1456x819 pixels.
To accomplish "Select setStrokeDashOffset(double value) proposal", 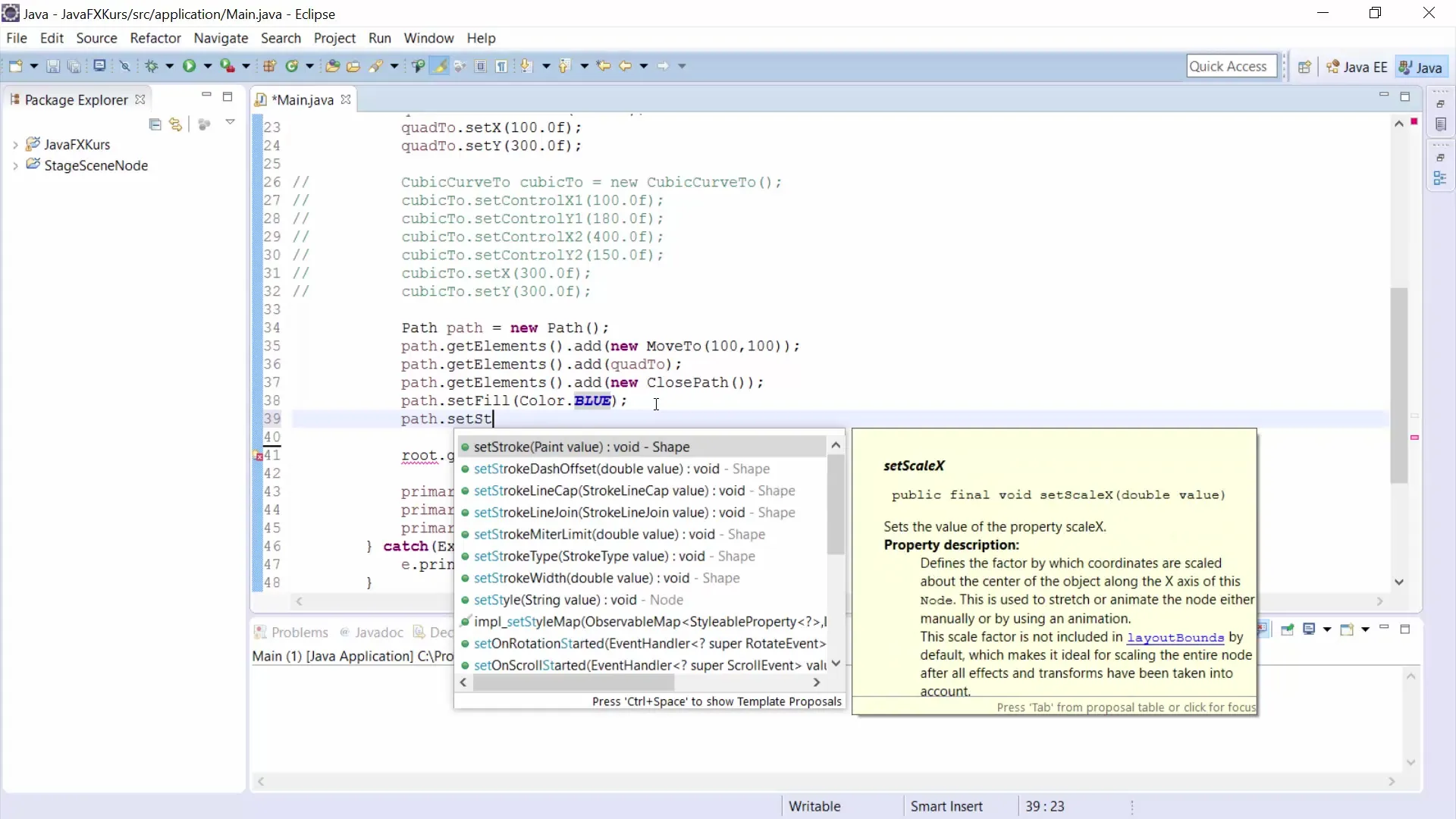I will [x=642, y=469].
